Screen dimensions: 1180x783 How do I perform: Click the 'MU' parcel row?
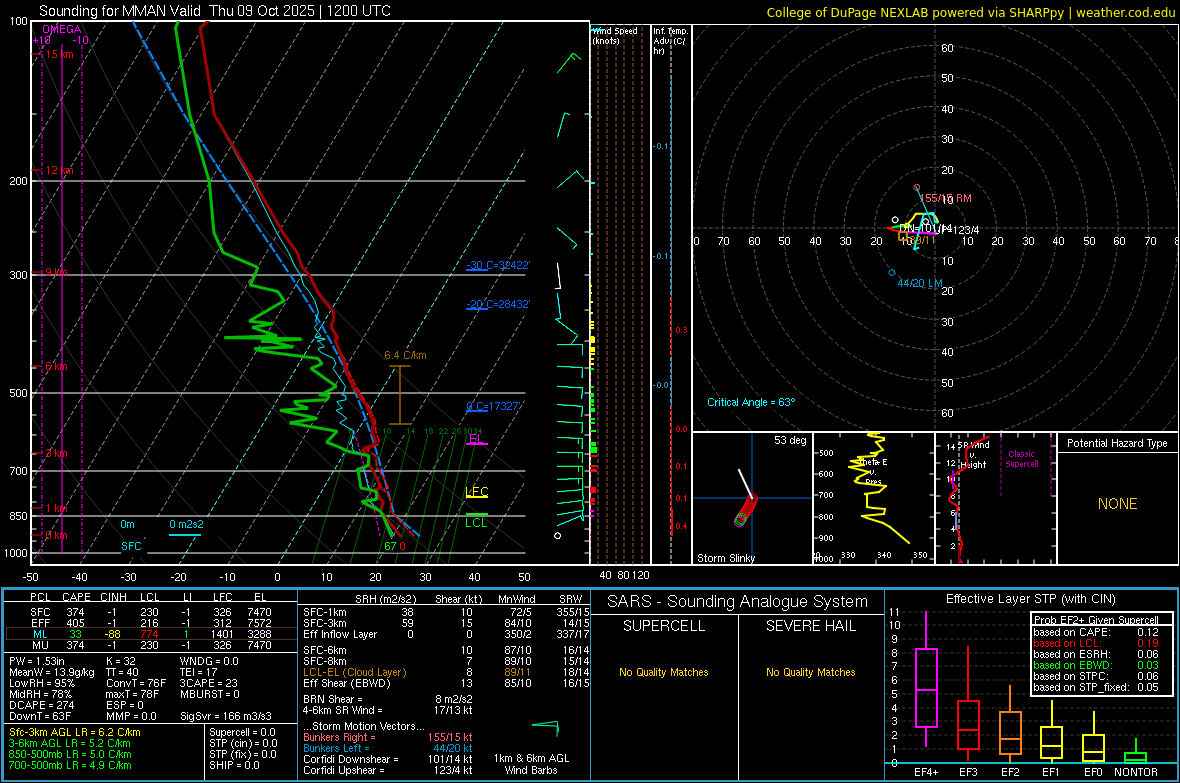[149, 644]
